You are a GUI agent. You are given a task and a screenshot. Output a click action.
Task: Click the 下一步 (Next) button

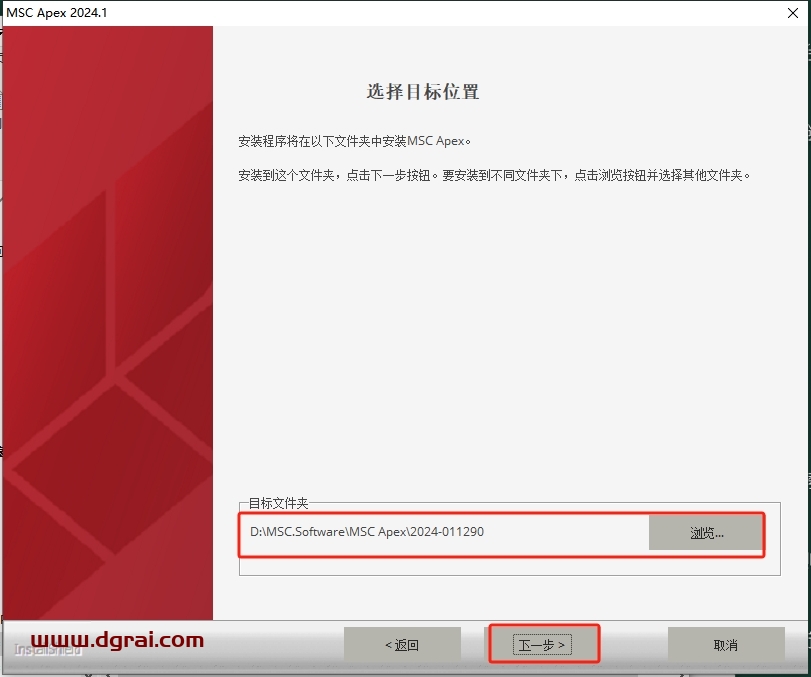(x=542, y=645)
